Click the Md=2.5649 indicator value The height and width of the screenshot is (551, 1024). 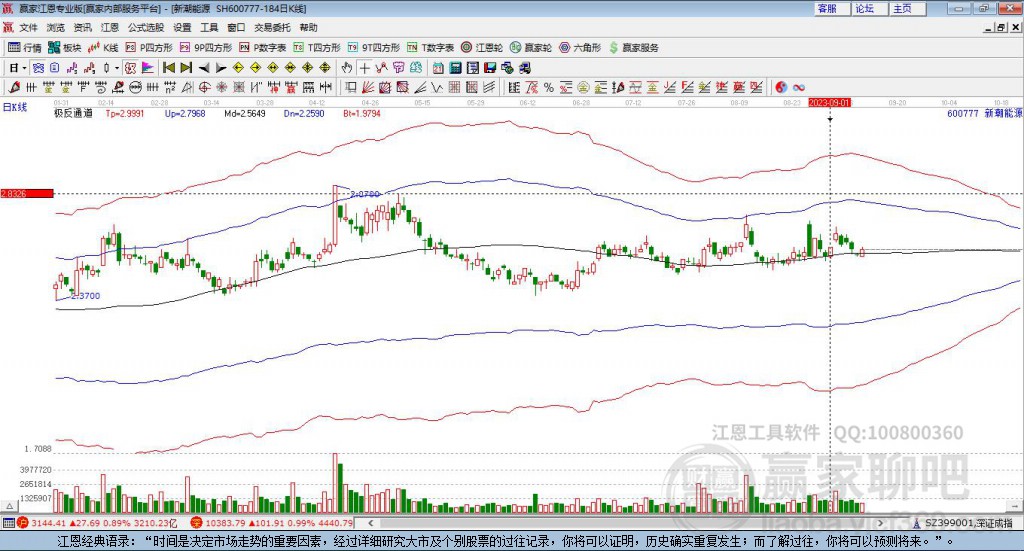tap(245, 113)
